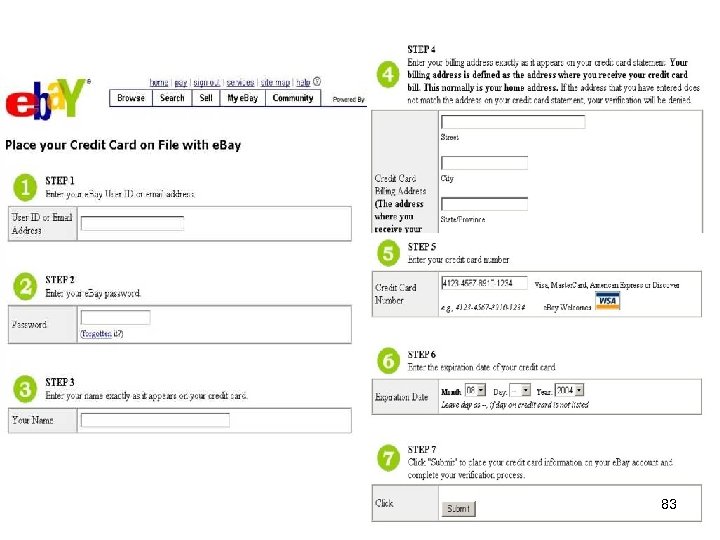Focus the Password field

tap(115, 318)
